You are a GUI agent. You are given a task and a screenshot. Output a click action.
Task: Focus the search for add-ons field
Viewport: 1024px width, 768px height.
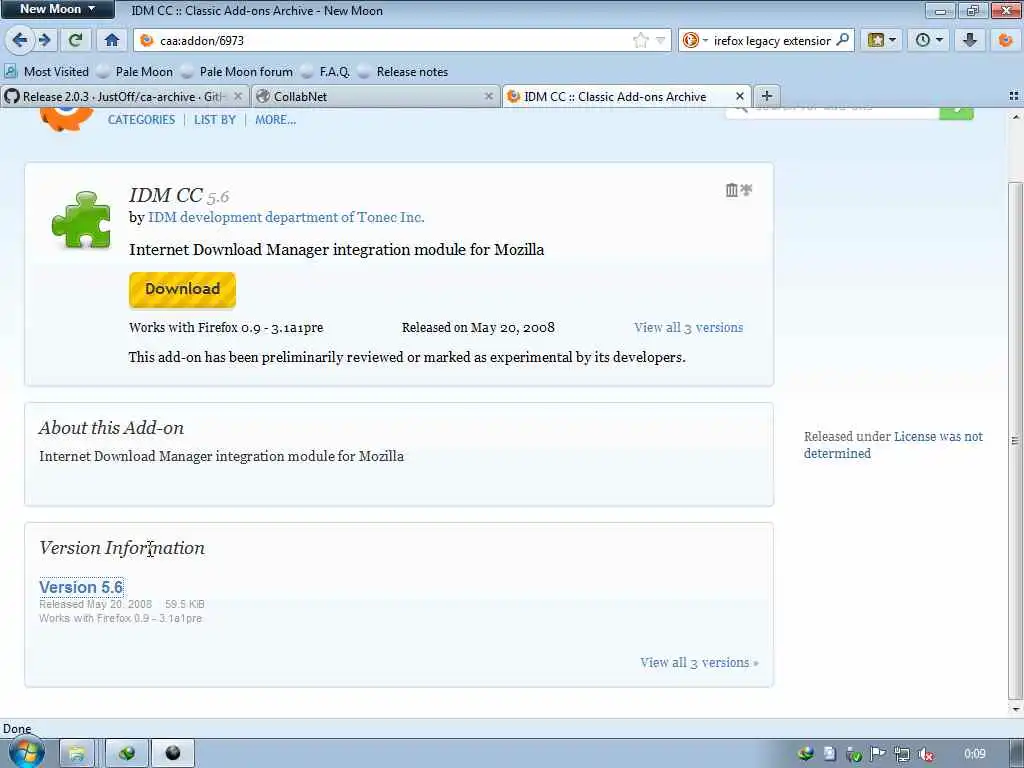coord(833,111)
